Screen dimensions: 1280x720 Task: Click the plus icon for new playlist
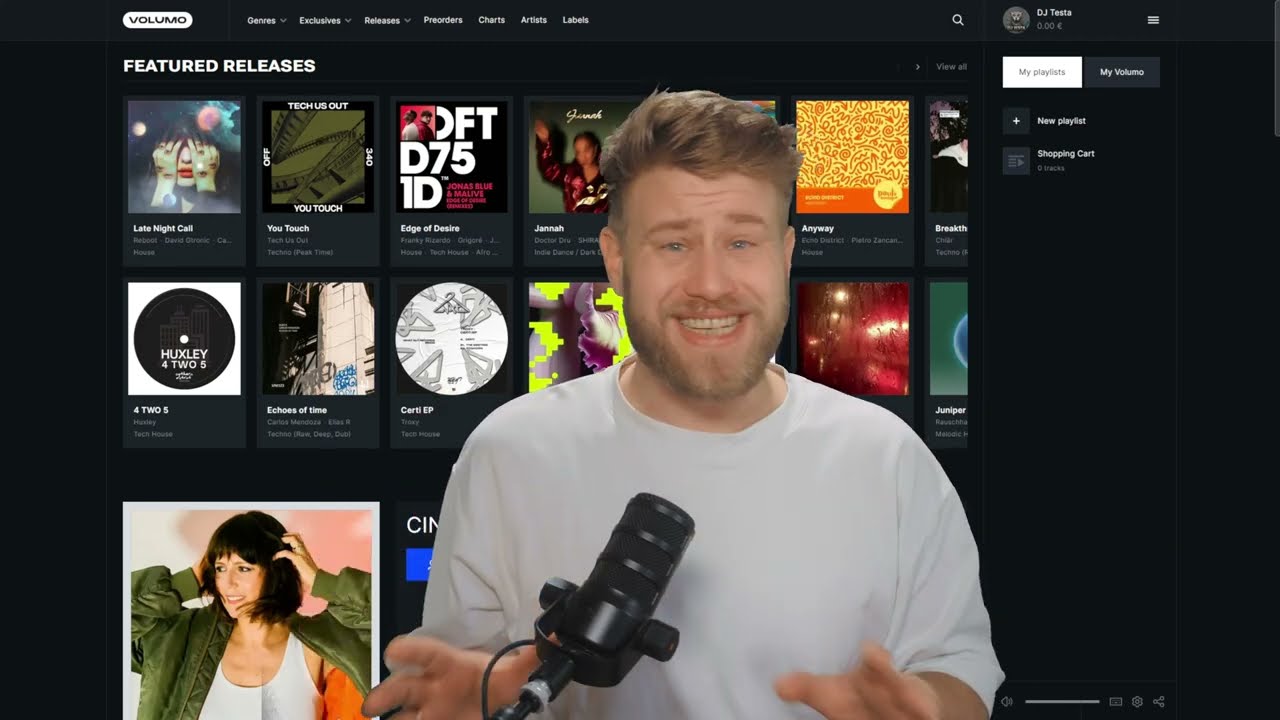coord(1016,121)
